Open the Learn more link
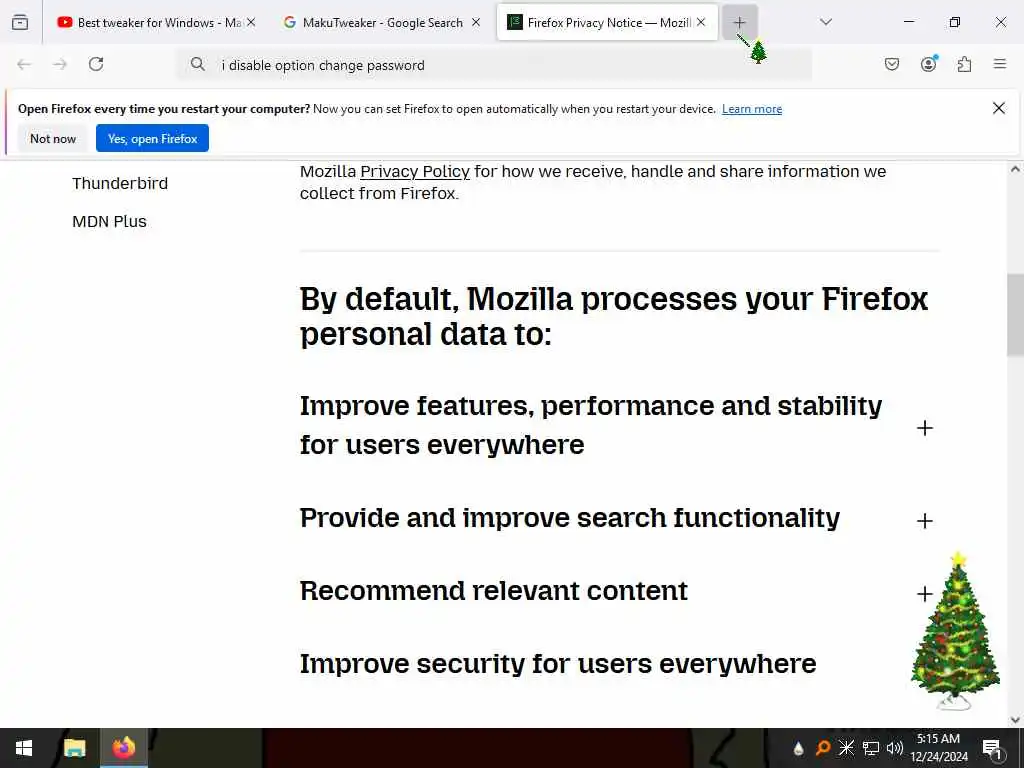 click(752, 109)
